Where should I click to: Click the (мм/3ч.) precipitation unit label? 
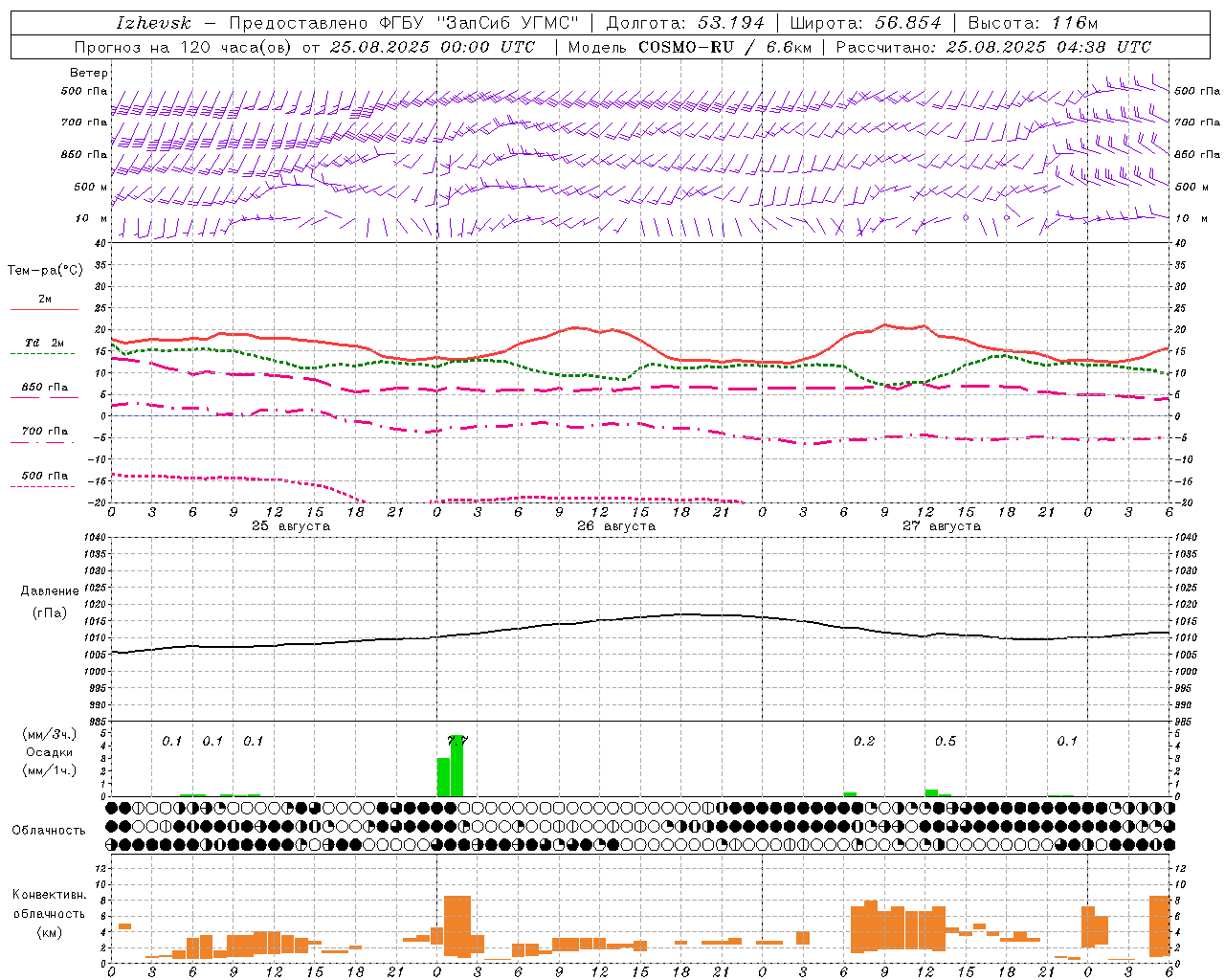tap(50, 734)
